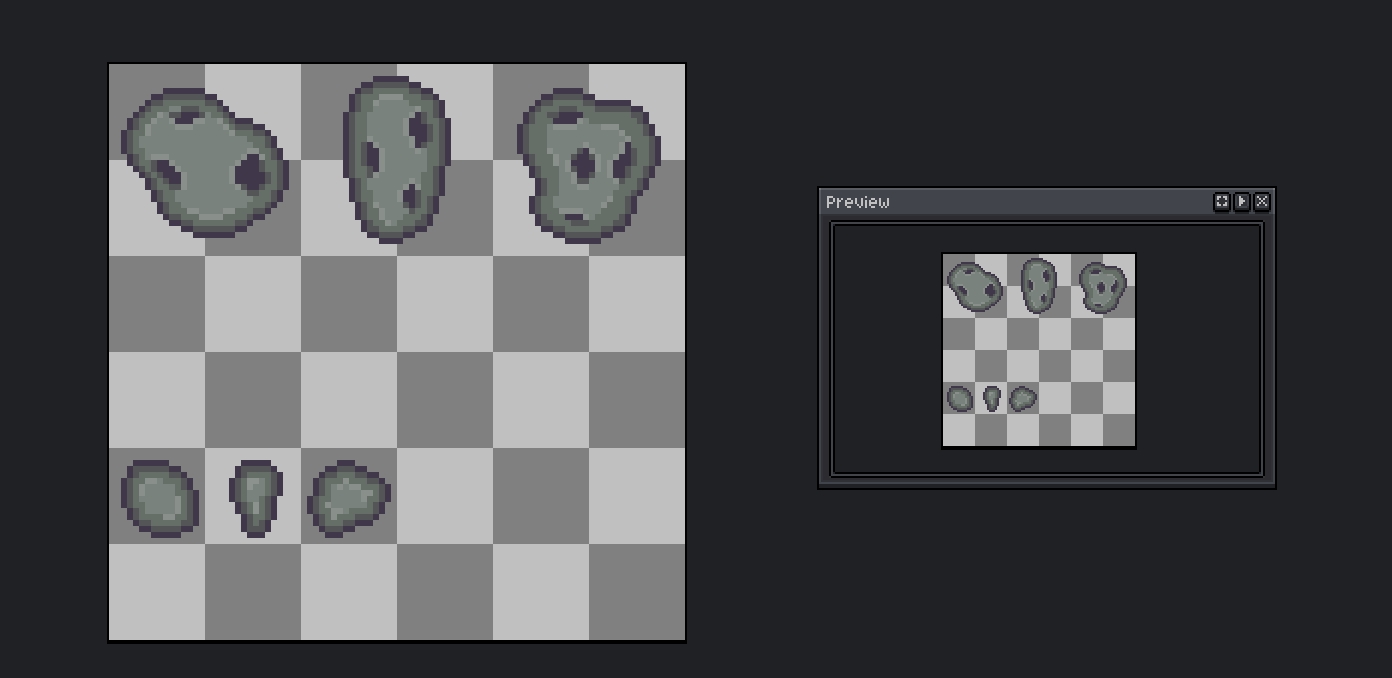Click the leftmost small rock in the Preview thumbnail
The width and height of the screenshot is (1392, 678).
point(959,399)
